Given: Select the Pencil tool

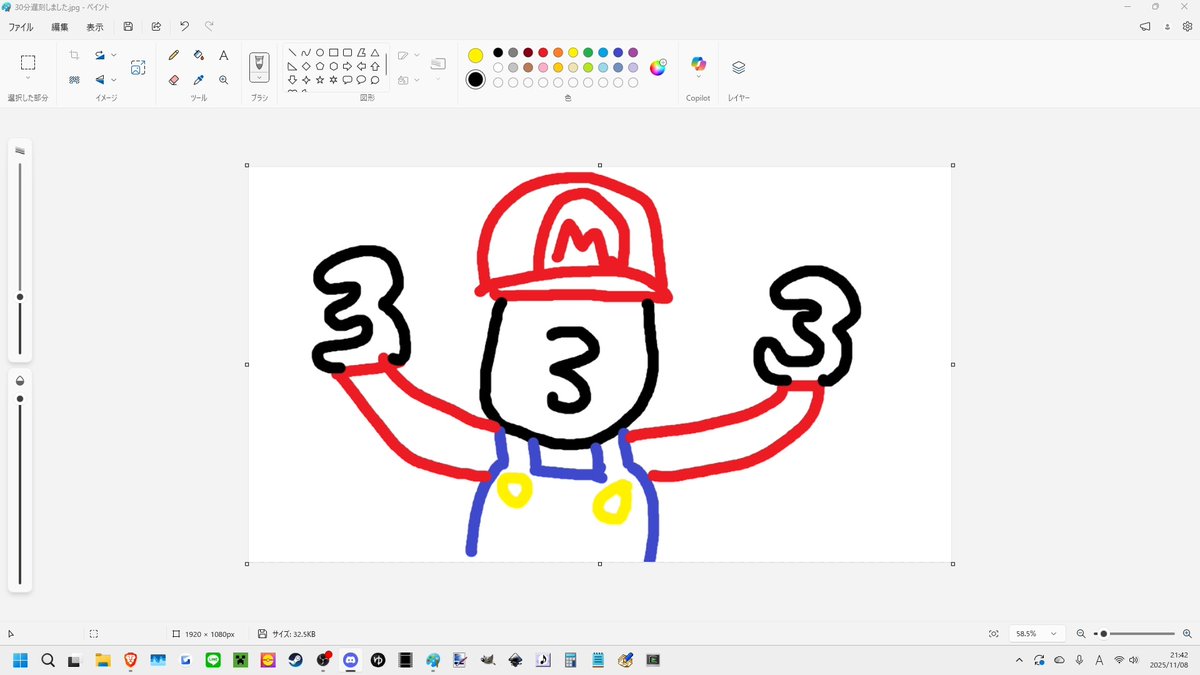Looking at the screenshot, I should [x=174, y=56].
